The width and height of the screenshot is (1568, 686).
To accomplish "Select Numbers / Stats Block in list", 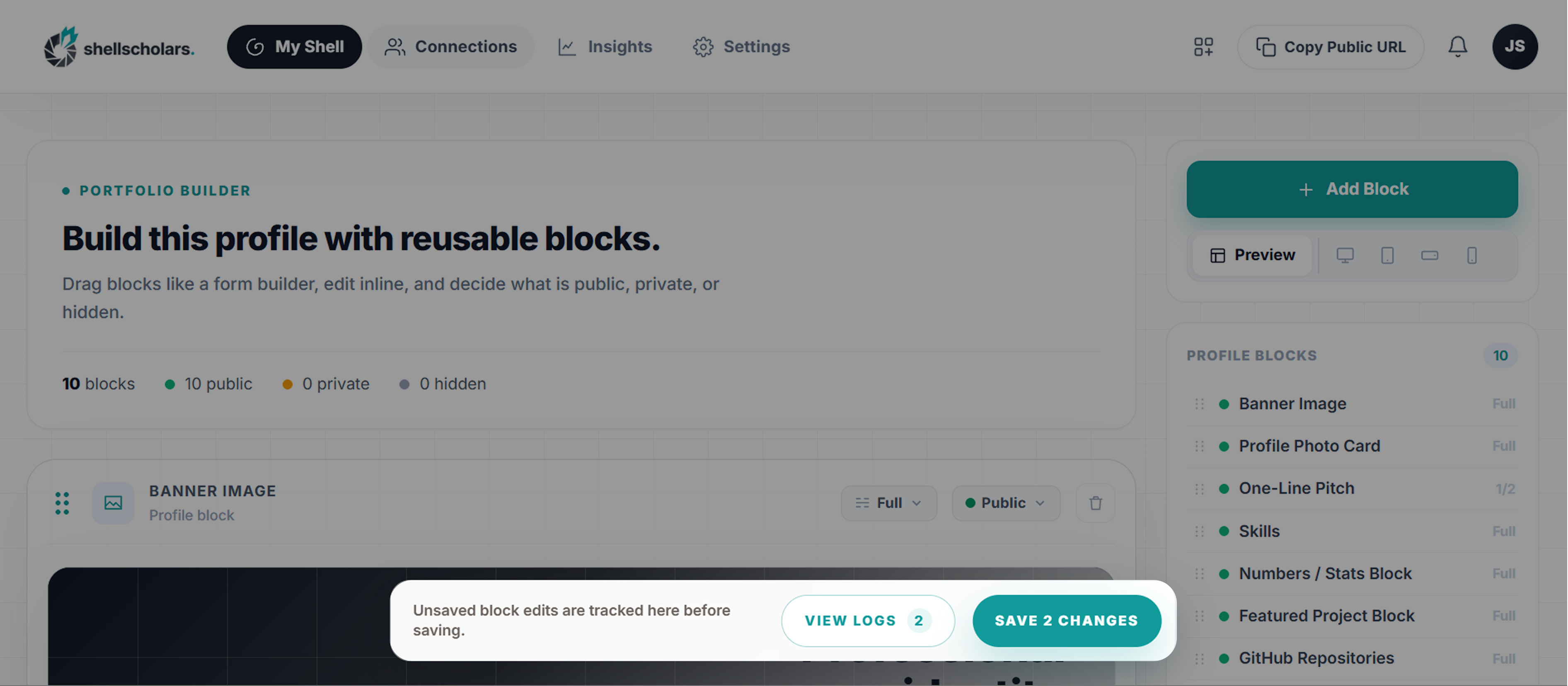I will 1352,574.
